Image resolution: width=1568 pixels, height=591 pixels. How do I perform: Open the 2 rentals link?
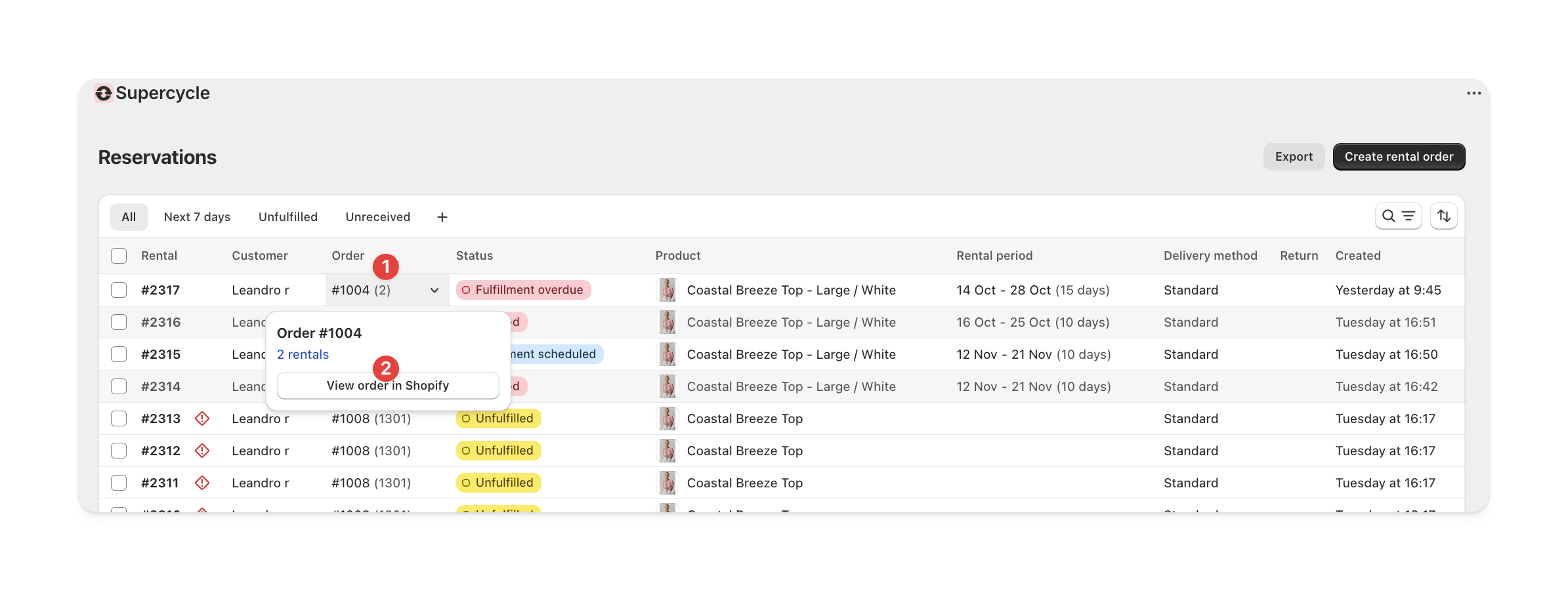pyautogui.click(x=303, y=354)
